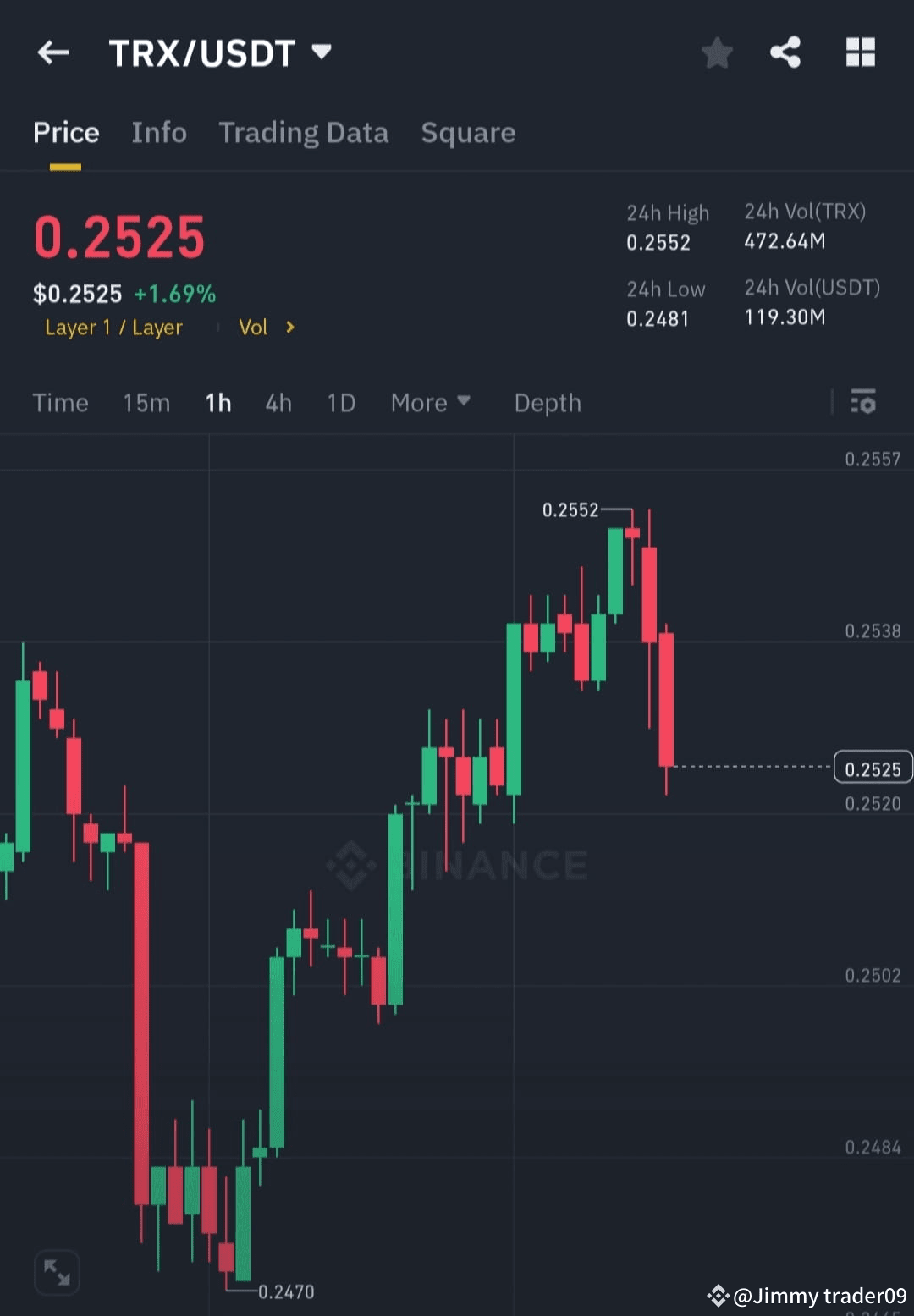Select the Layer 1 / Layer tag
Image resolution: width=914 pixels, height=1316 pixels.
pos(113,328)
